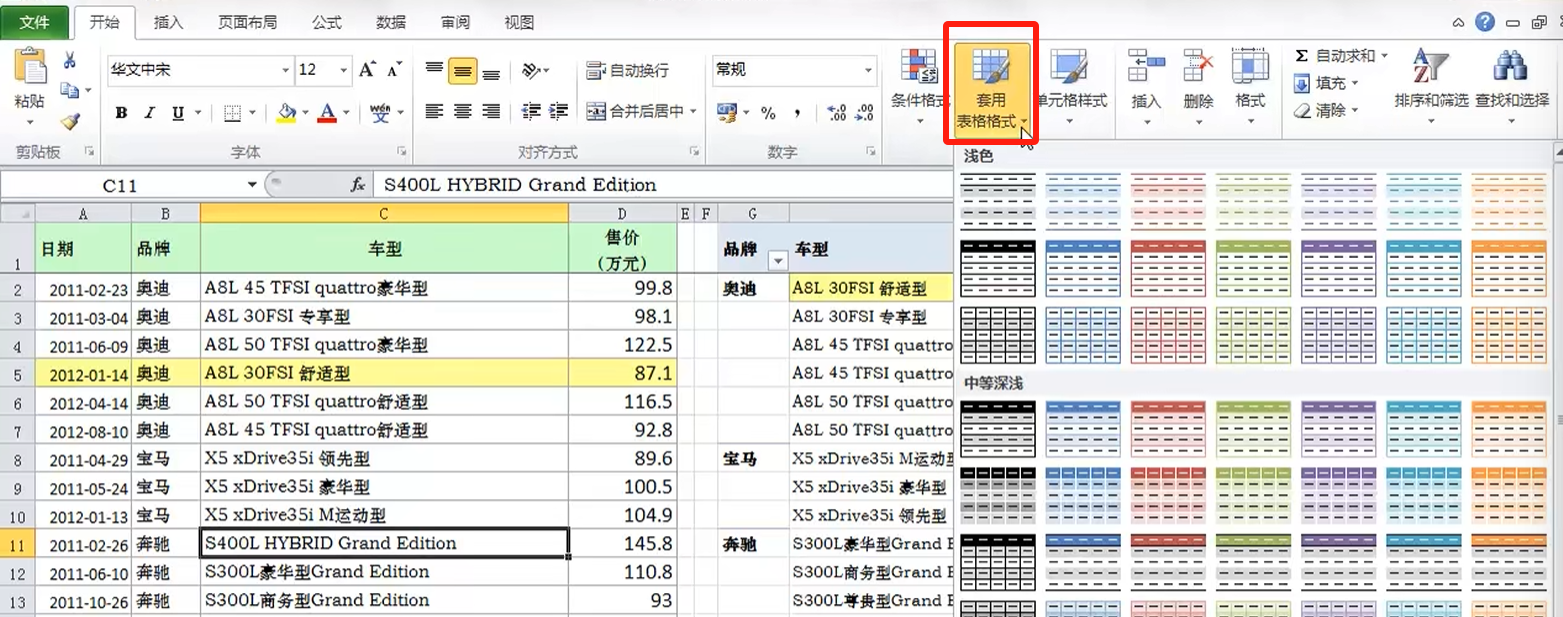Image resolution: width=1563 pixels, height=617 pixels.
Task: Switch to the 页面布局 tab
Action: pos(248,22)
